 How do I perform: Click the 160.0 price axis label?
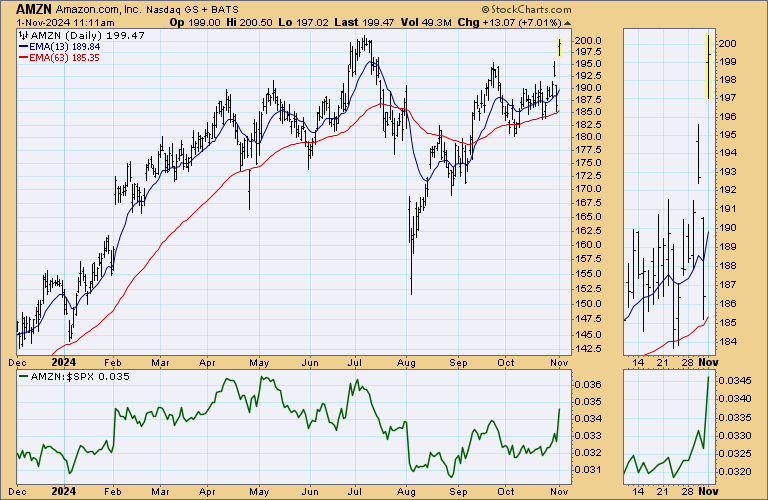[x=588, y=244]
